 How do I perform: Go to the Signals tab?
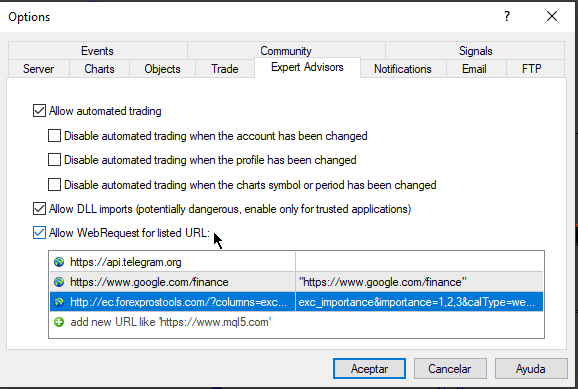475,51
